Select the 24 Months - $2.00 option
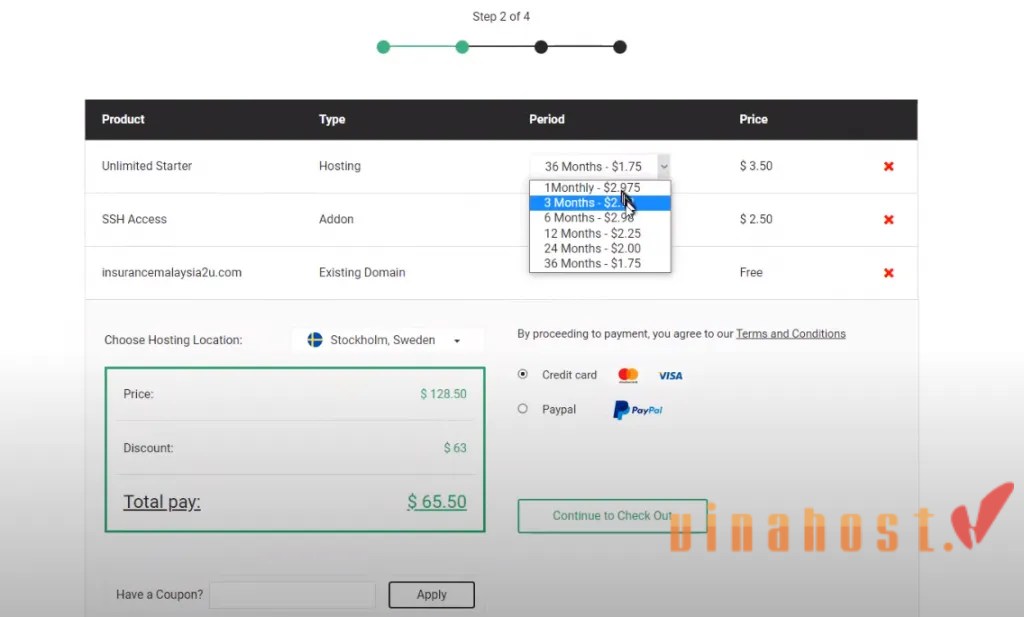Viewport: 1024px width, 617px height. [592, 248]
